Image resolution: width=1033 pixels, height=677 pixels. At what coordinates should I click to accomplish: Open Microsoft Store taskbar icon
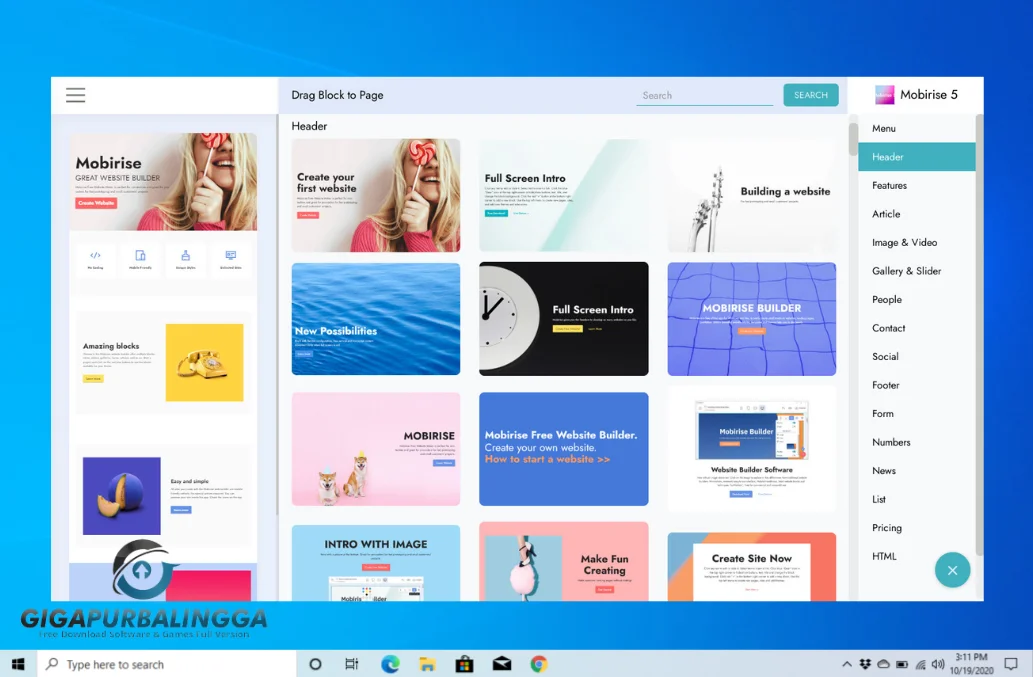point(464,664)
